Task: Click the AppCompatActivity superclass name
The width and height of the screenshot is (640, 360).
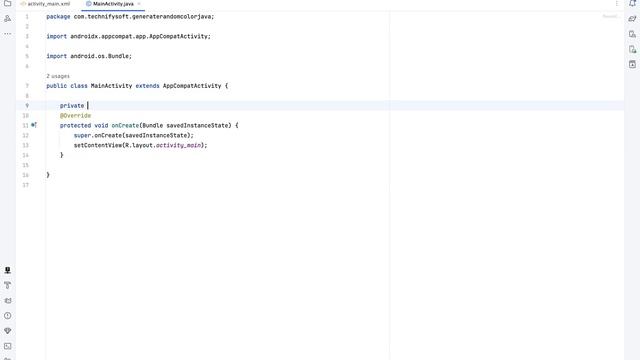Action: pos(192,86)
